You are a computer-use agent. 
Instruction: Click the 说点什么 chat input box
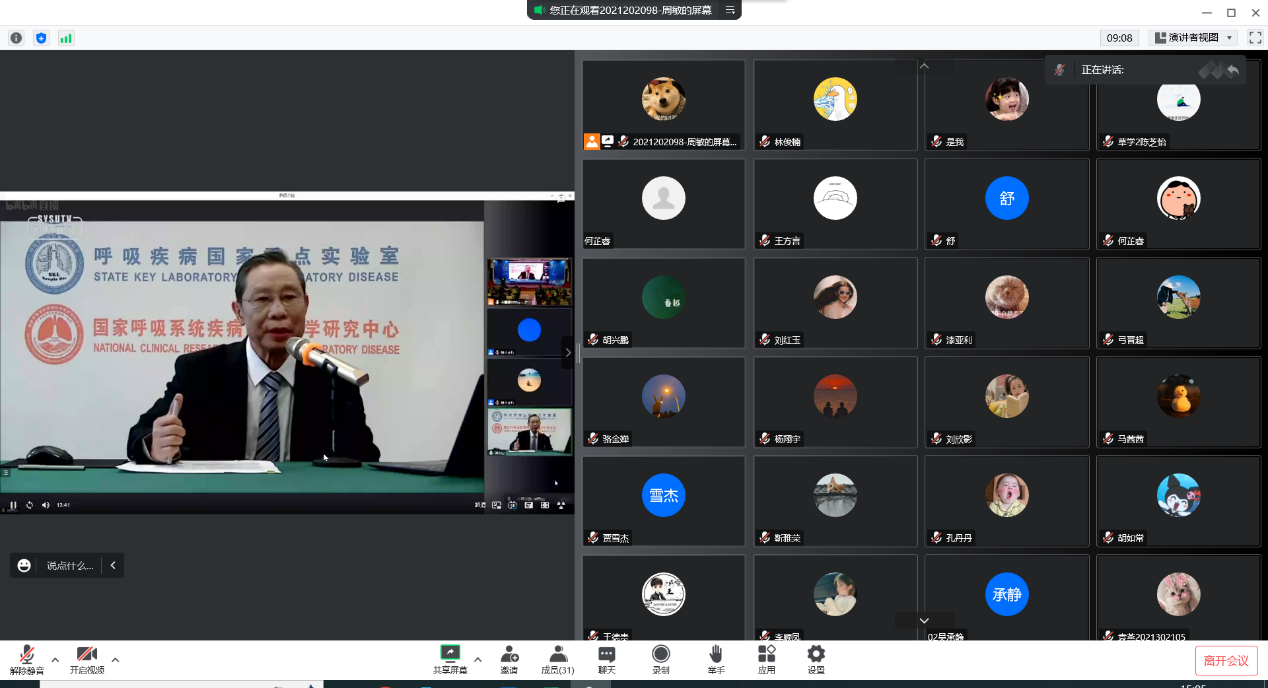(x=70, y=566)
